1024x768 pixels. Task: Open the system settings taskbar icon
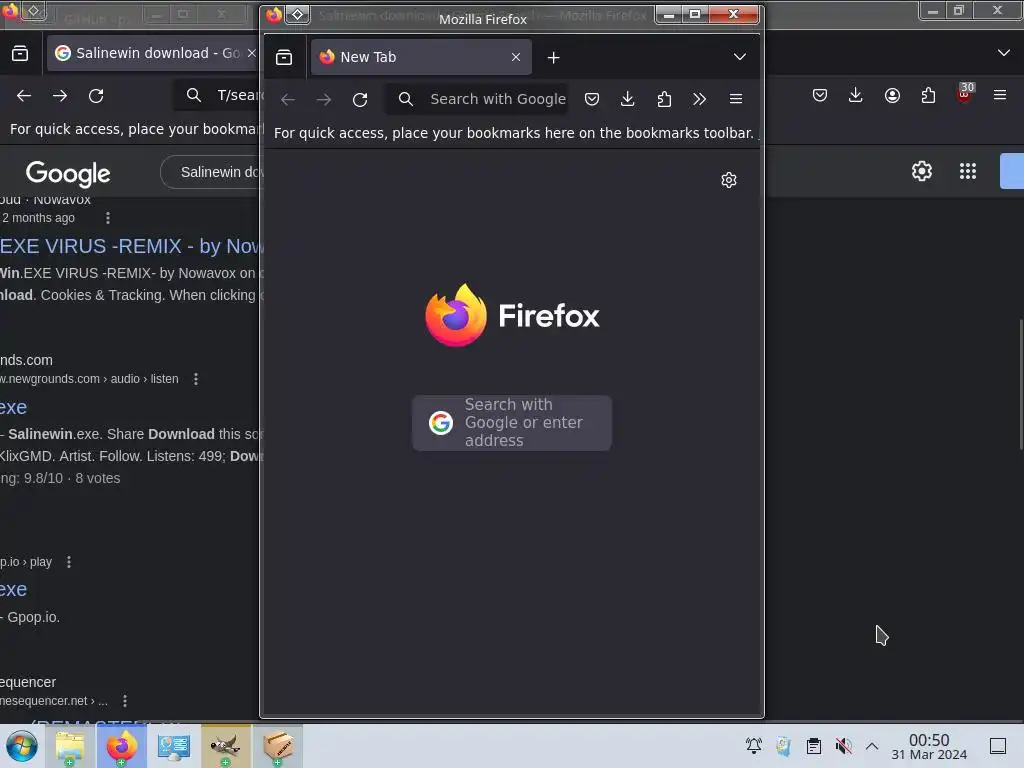click(174, 746)
